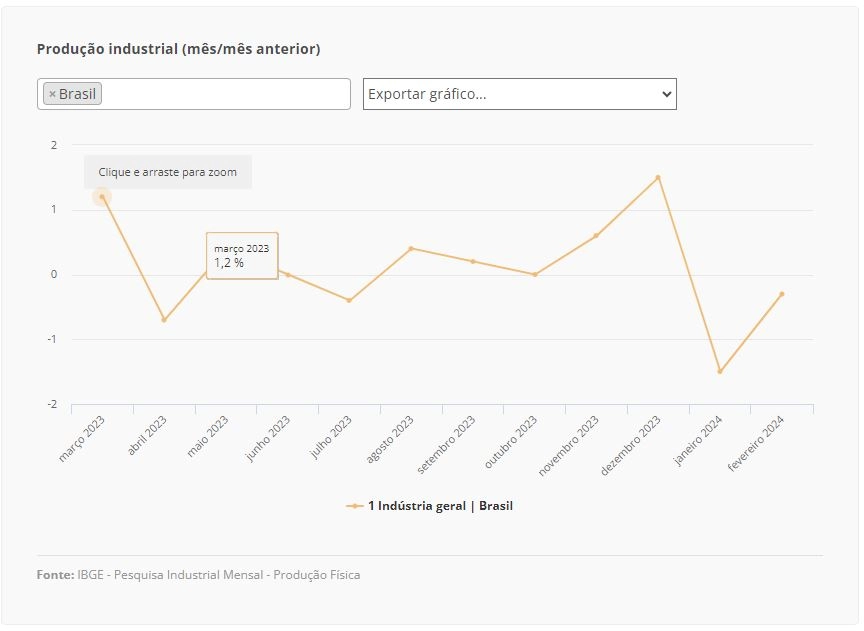This screenshot has width=864, height=631.
Task: Click the agosto 2023 data point
Action: coord(411,249)
